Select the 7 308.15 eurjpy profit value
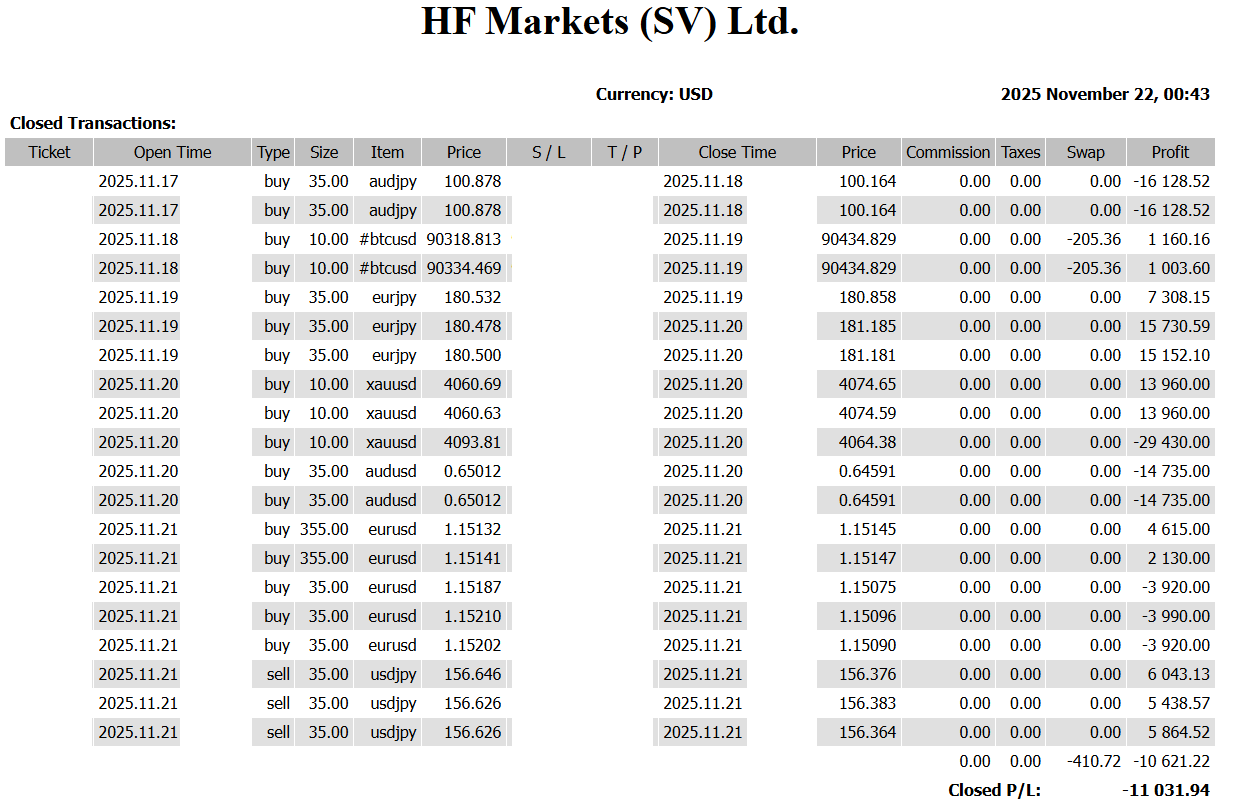Image resolution: width=1252 pixels, height=804 pixels. (1178, 297)
